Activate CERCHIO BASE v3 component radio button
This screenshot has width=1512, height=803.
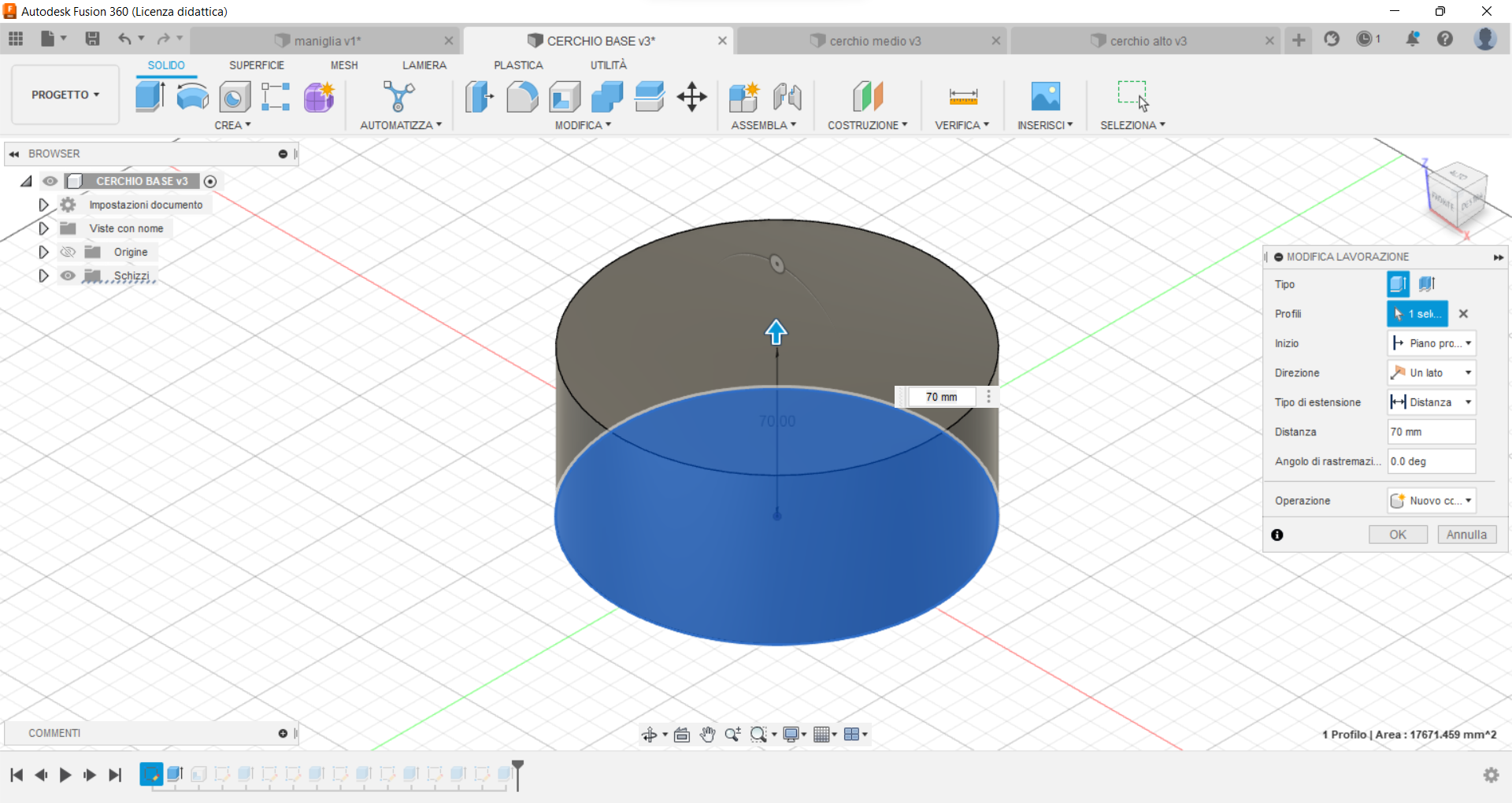[x=210, y=181]
